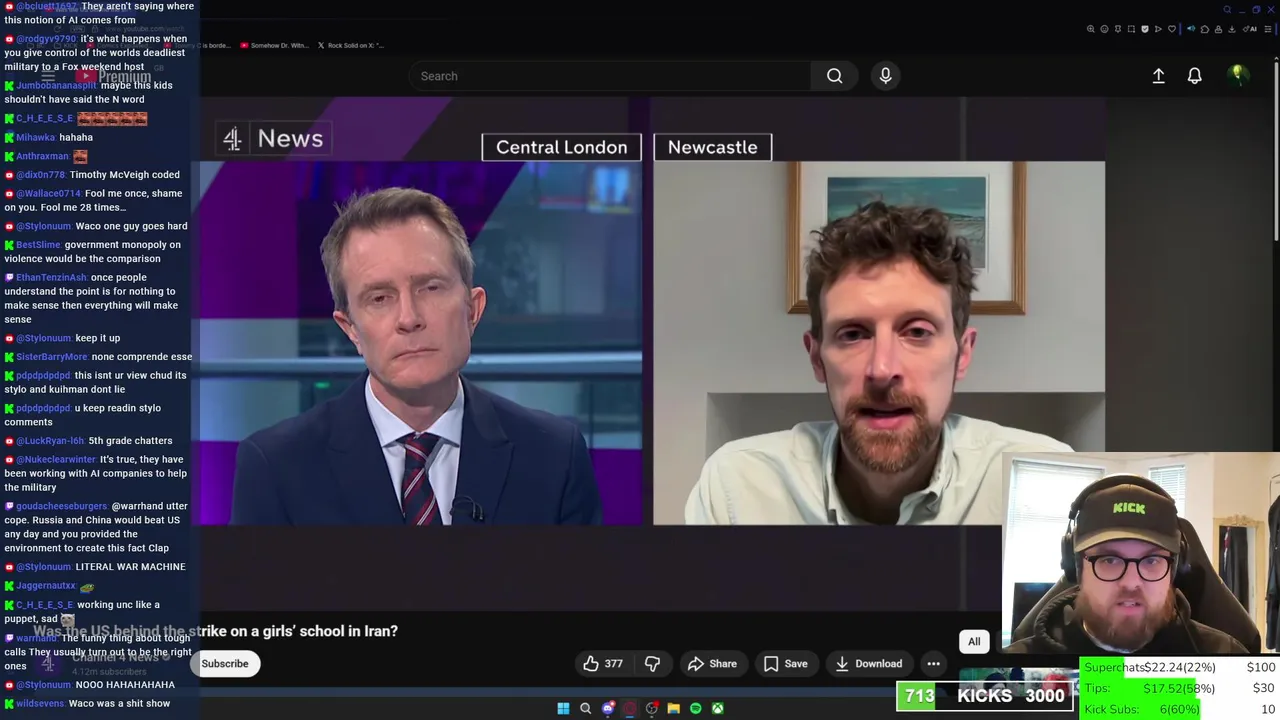The width and height of the screenshot is (1280, 720).
Task: Click chat username 'EthanTenzinAsh'
Action: click(52, 278)
